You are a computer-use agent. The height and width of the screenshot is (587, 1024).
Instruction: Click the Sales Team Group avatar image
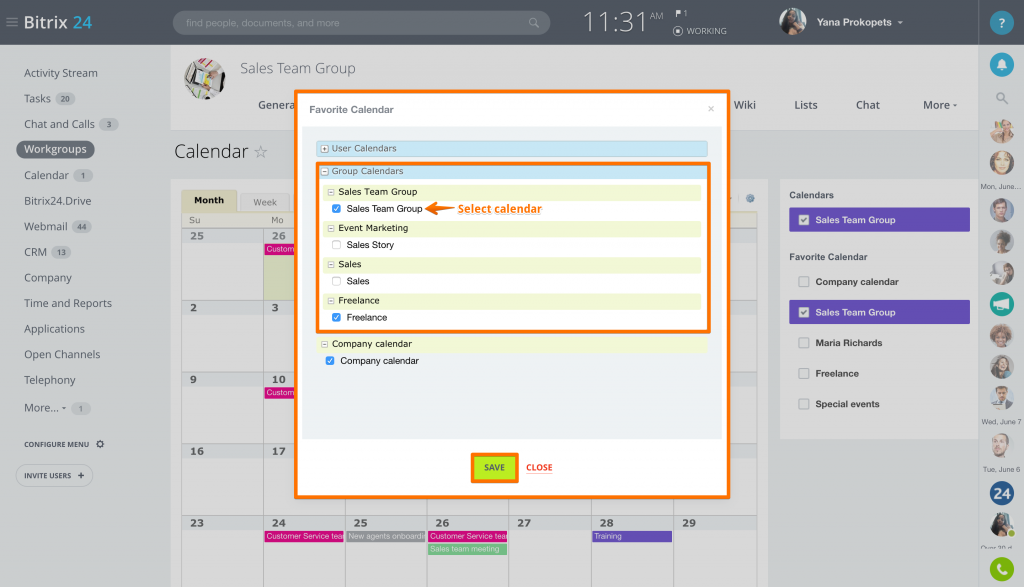click(205, 79)
